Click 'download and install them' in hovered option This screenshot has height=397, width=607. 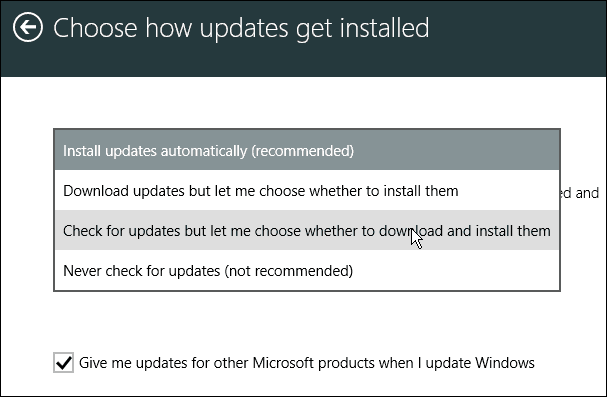[465, 231]
